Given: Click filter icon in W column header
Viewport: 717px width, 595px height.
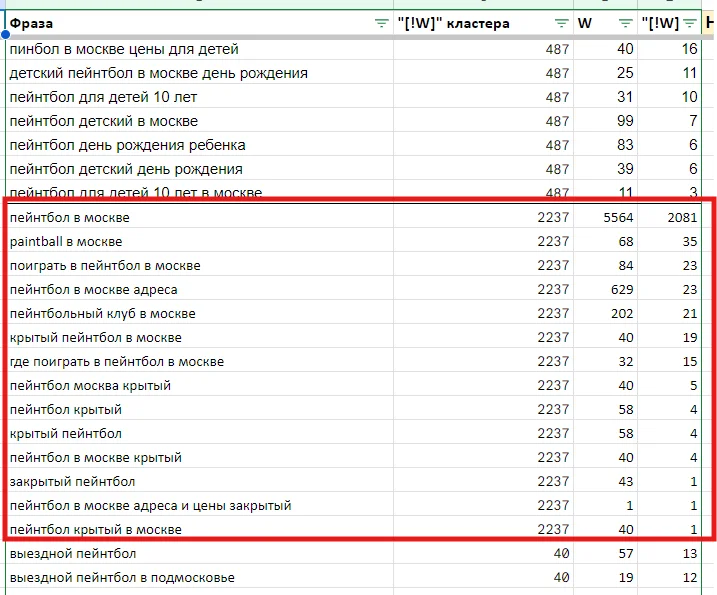Looking at the screenshot, I should [625, 24].
